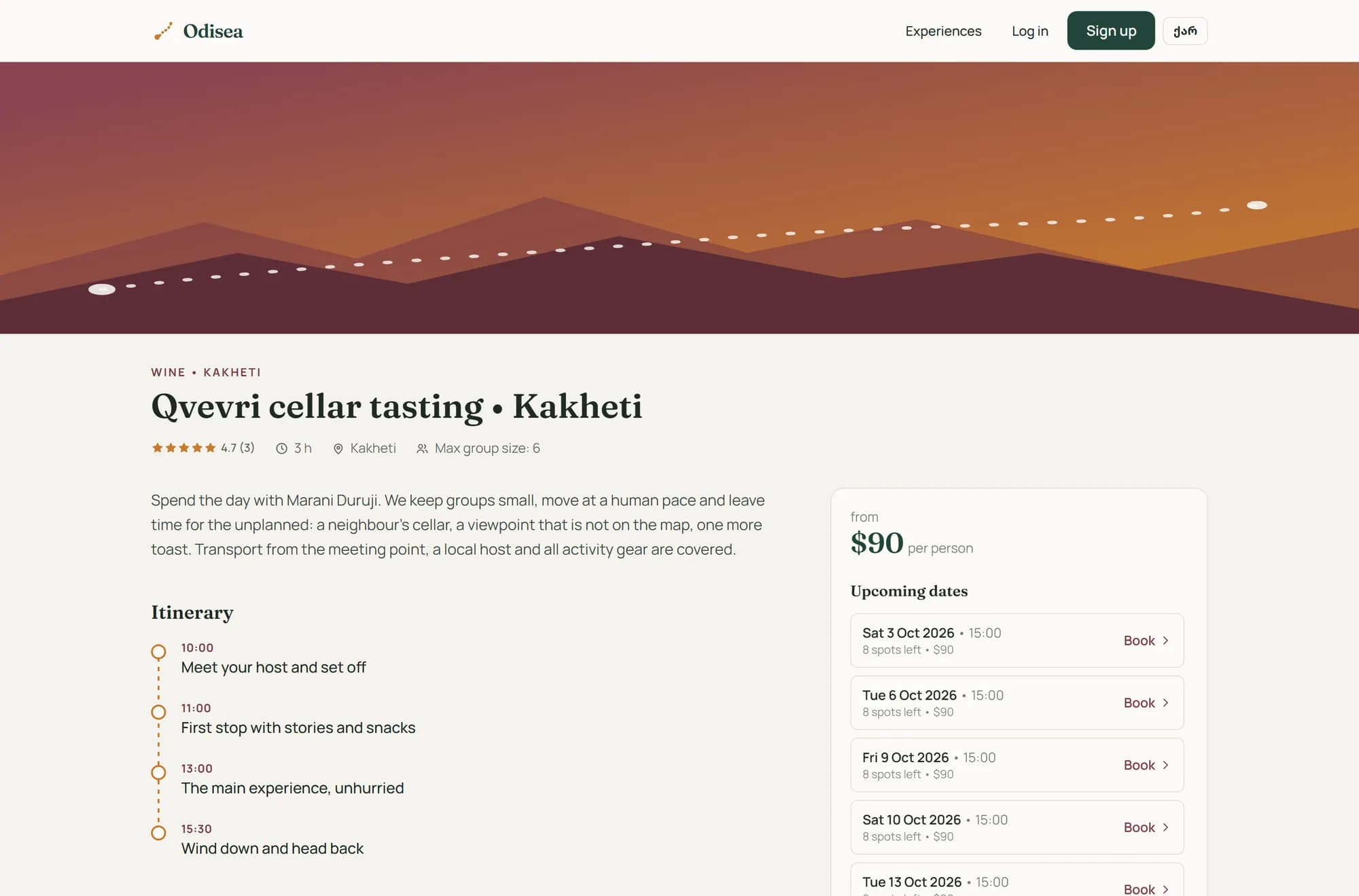The width and height of the screenshot is (1359, 896).
Task: Click the max group size people icon
Action: point(422,448)
